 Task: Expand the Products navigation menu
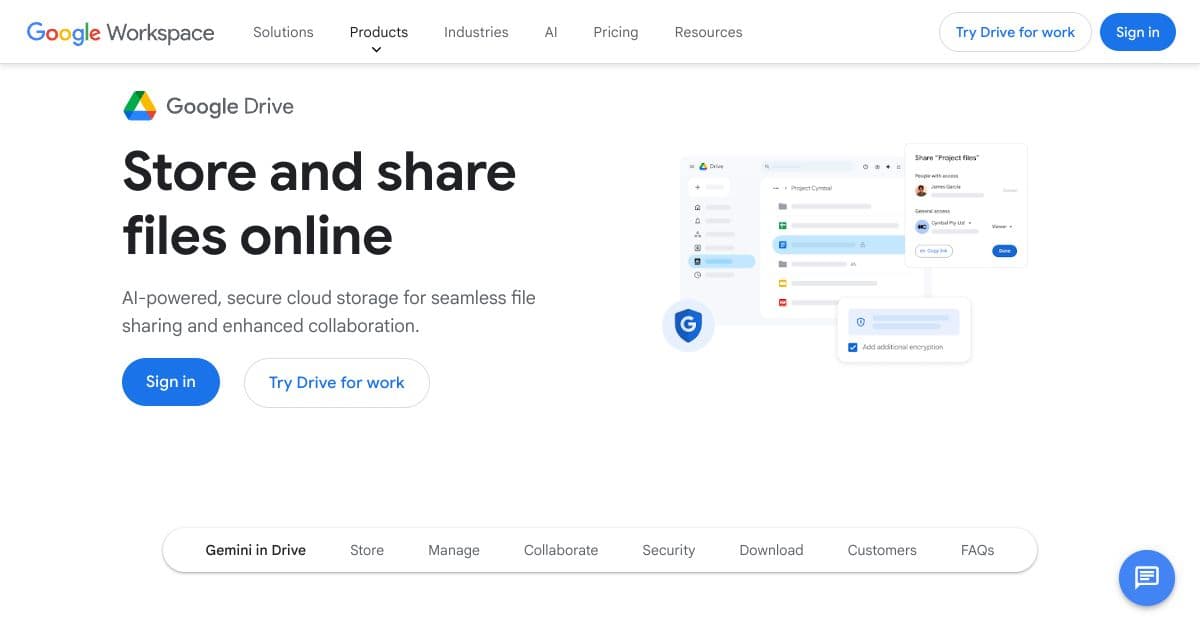point(378,32)
